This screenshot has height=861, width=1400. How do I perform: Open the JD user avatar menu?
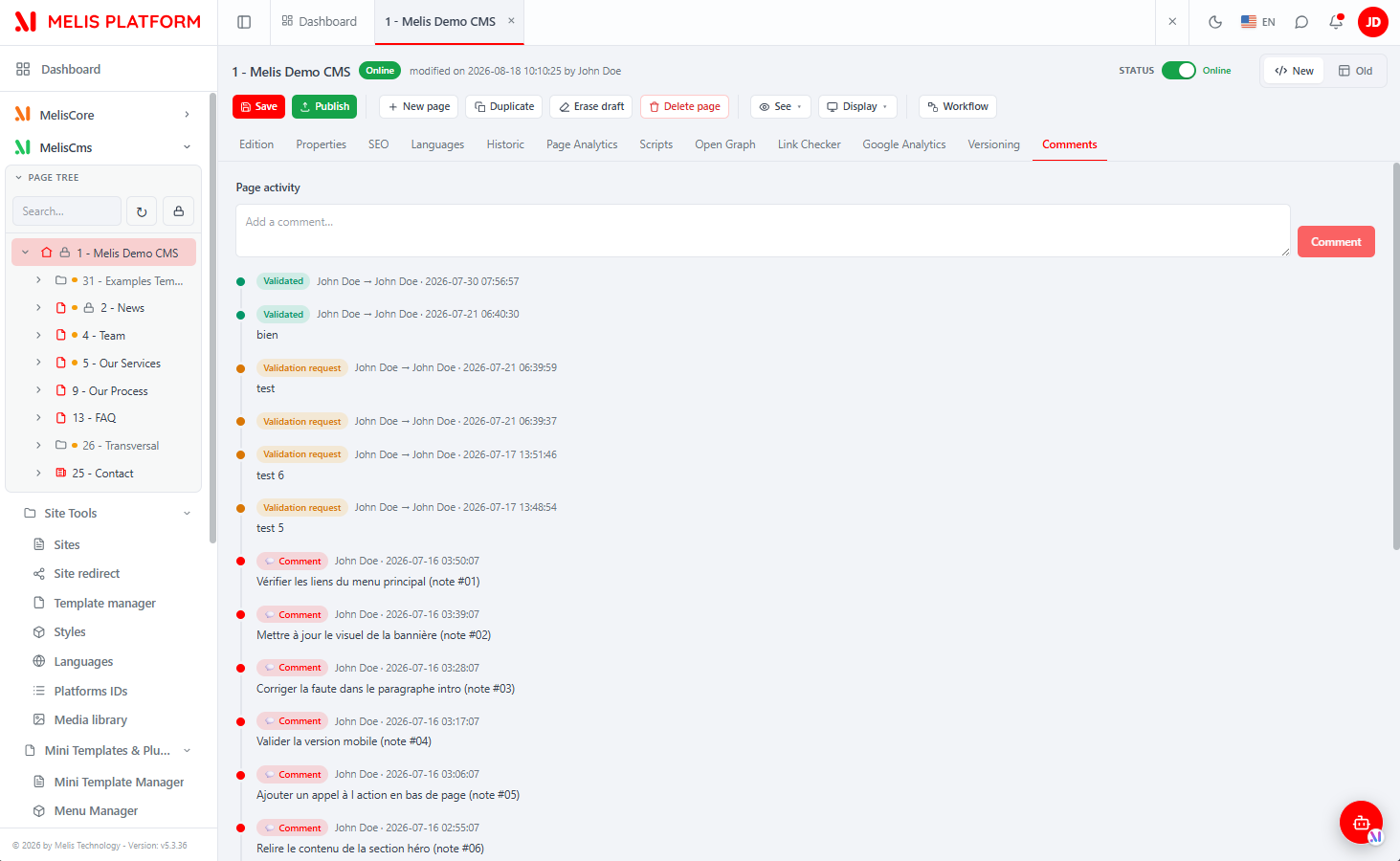tap(1373, 22)
